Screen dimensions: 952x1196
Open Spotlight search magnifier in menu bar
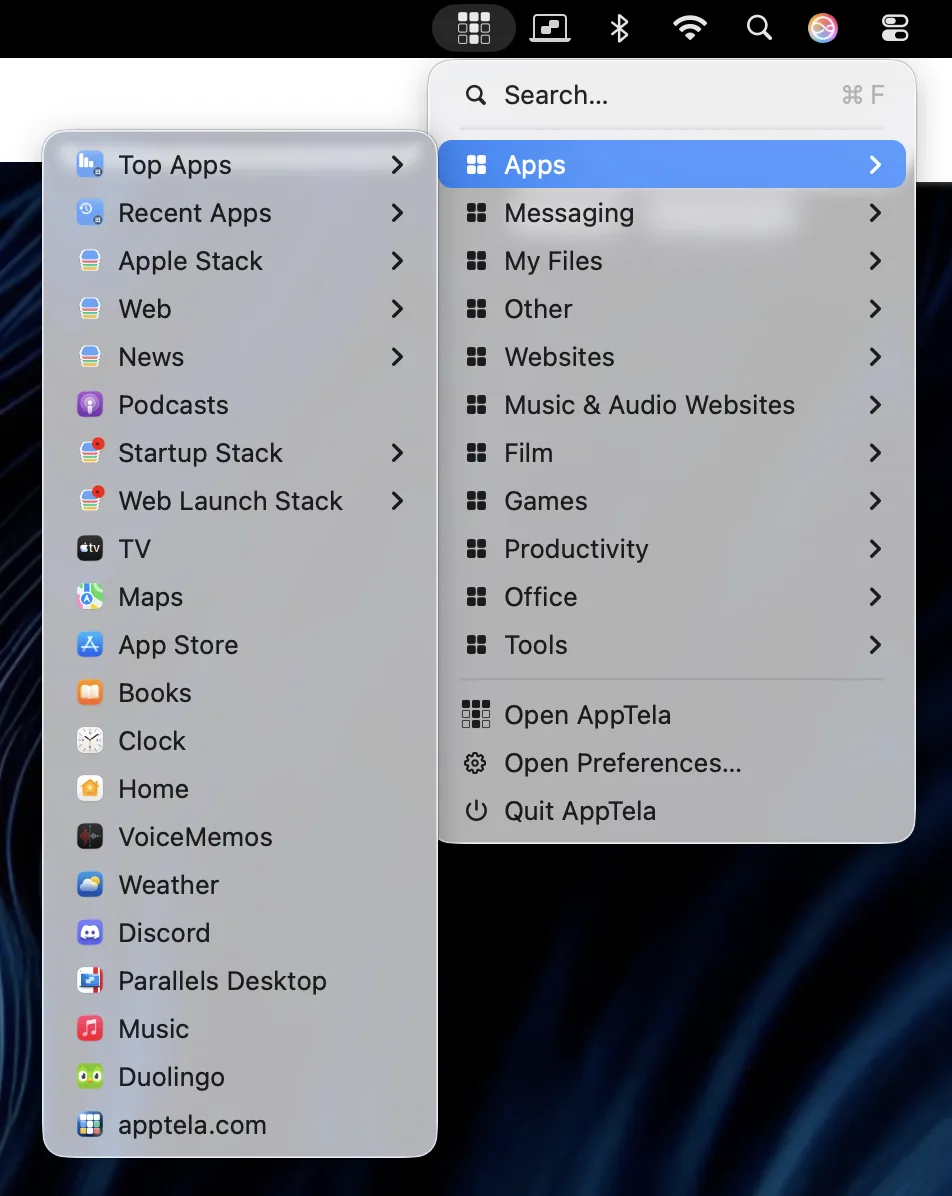coord(759,28)
